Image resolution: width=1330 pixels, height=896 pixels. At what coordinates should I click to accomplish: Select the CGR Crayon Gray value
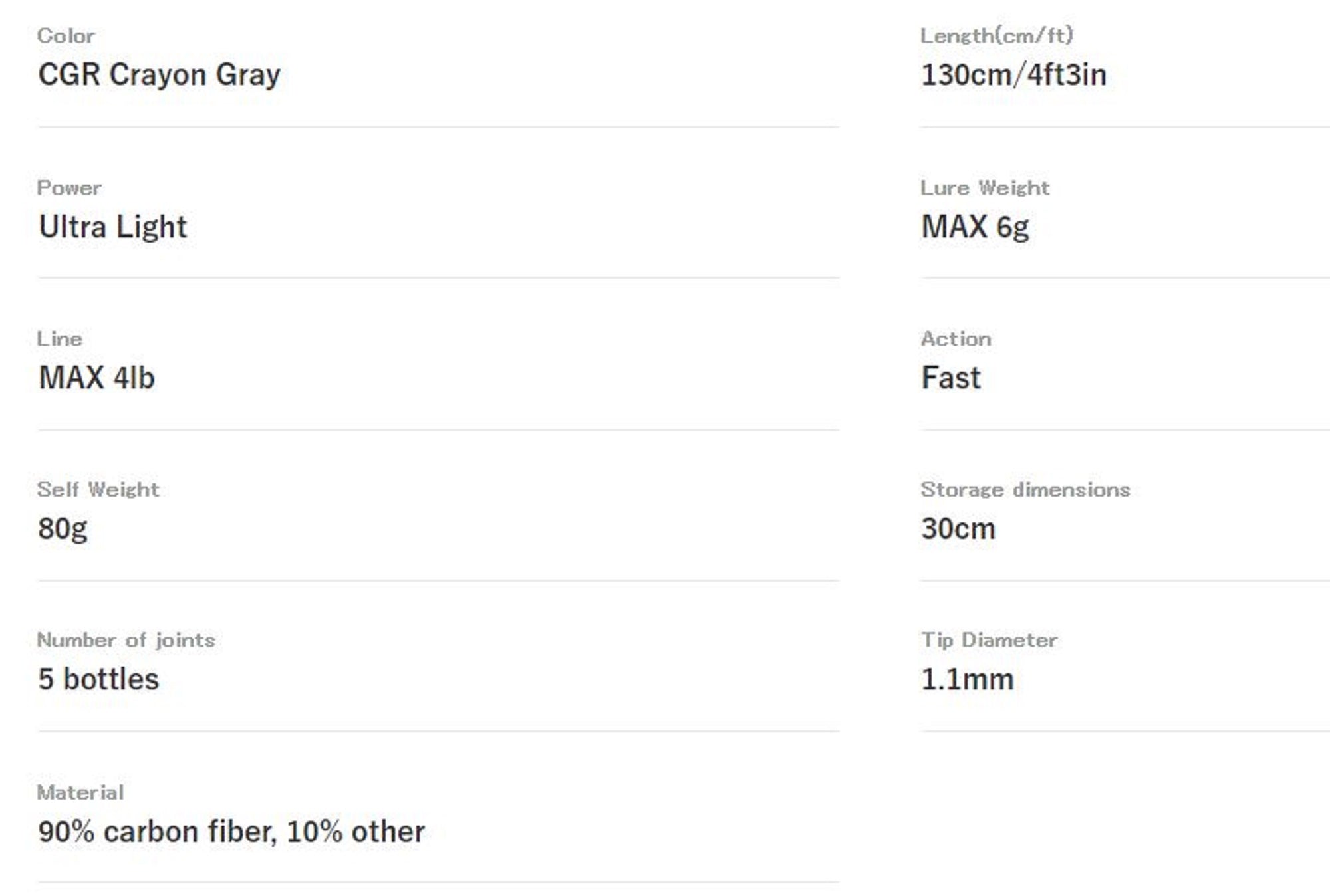click(x=159, y=74)
